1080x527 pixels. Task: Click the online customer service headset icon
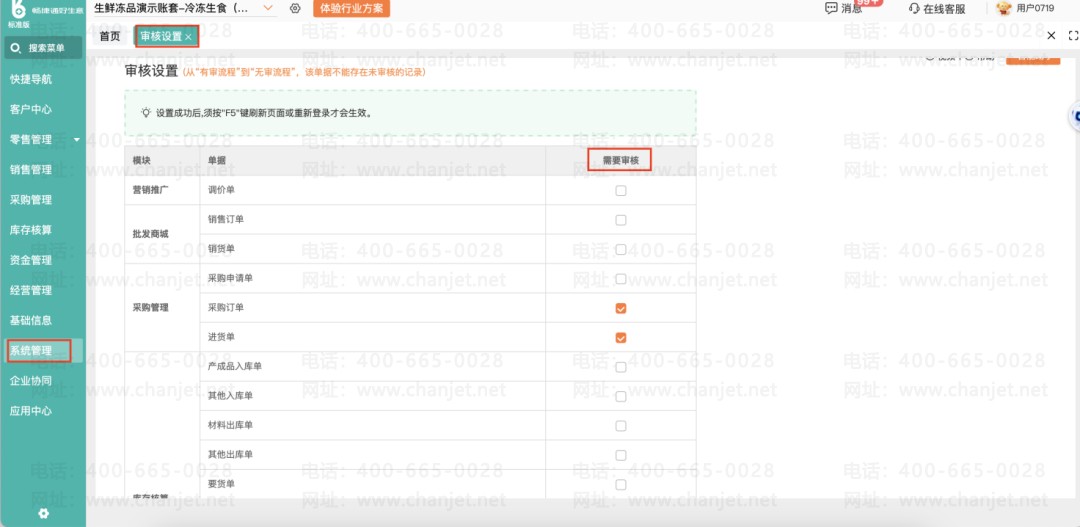pyautogui.click(x=914, y=9)
